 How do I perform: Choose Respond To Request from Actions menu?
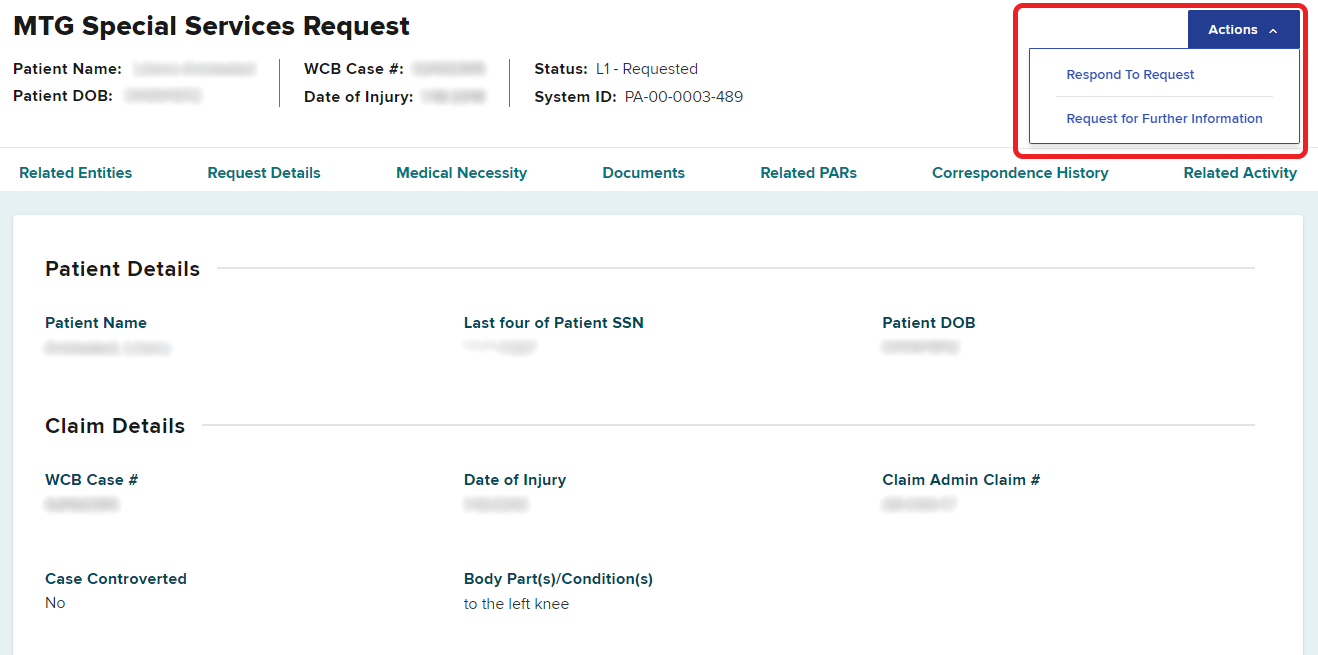pyautogui.click(x=1130, y=75)
